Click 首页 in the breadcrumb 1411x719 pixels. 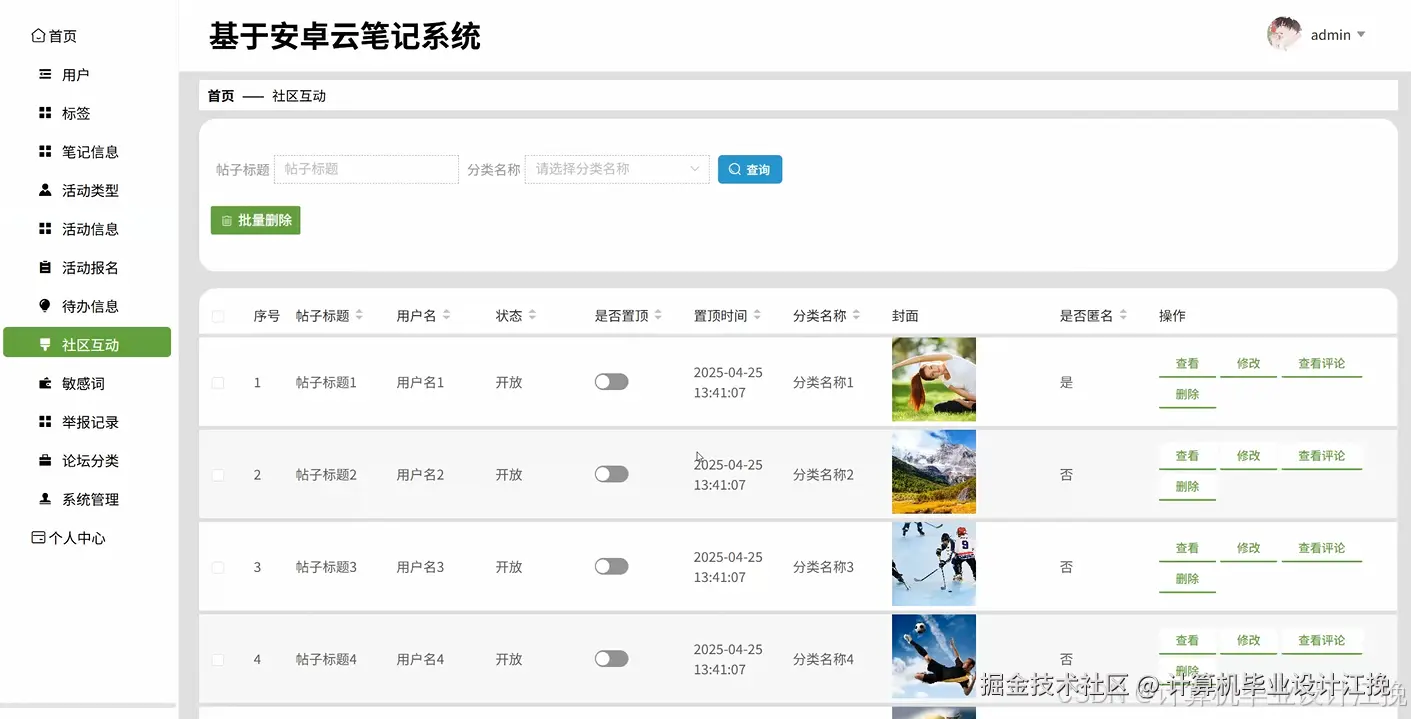click(x=221, y=96)
